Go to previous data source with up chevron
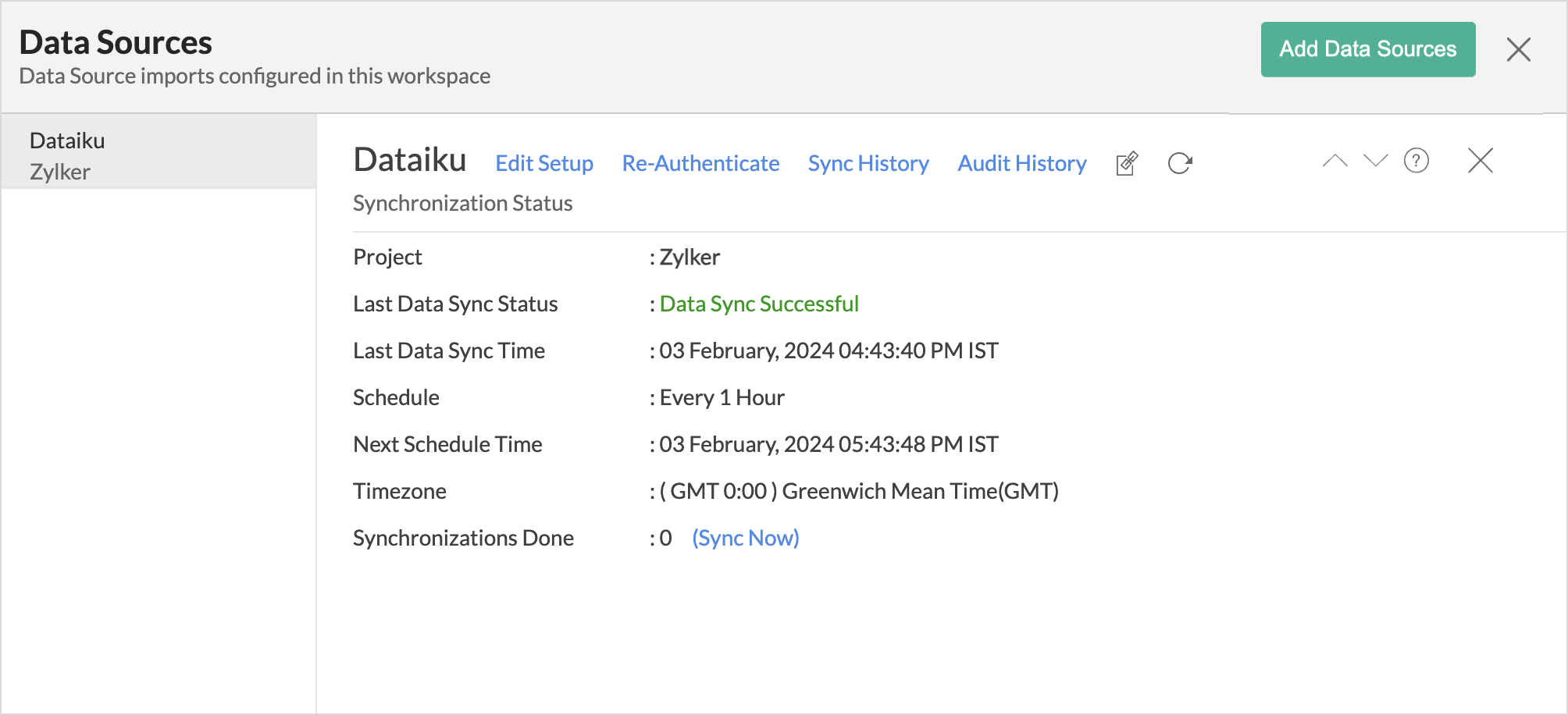The width and height of the screenshot is (1568, 715). point(1335,161)
